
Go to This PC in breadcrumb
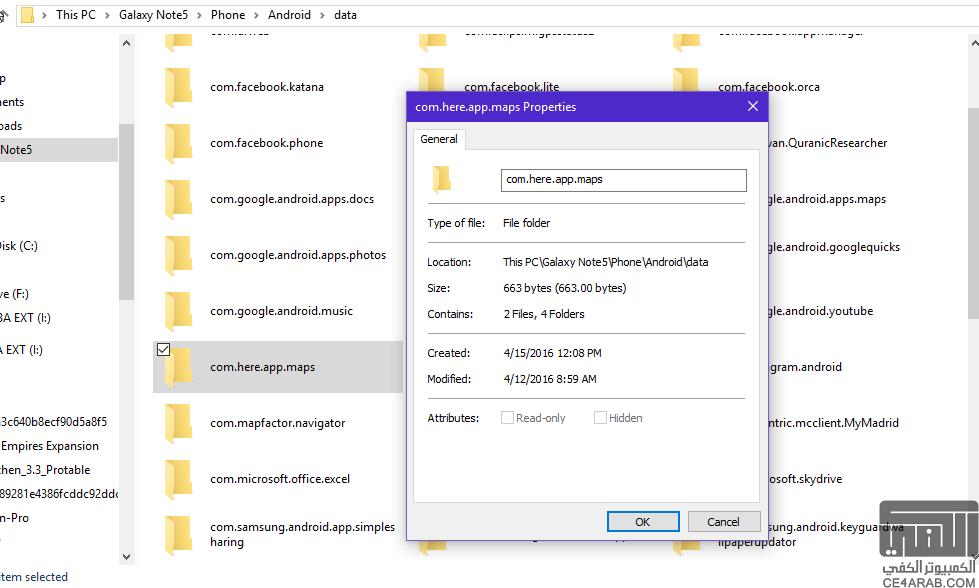pyautogui.click(x=76, y=14)
